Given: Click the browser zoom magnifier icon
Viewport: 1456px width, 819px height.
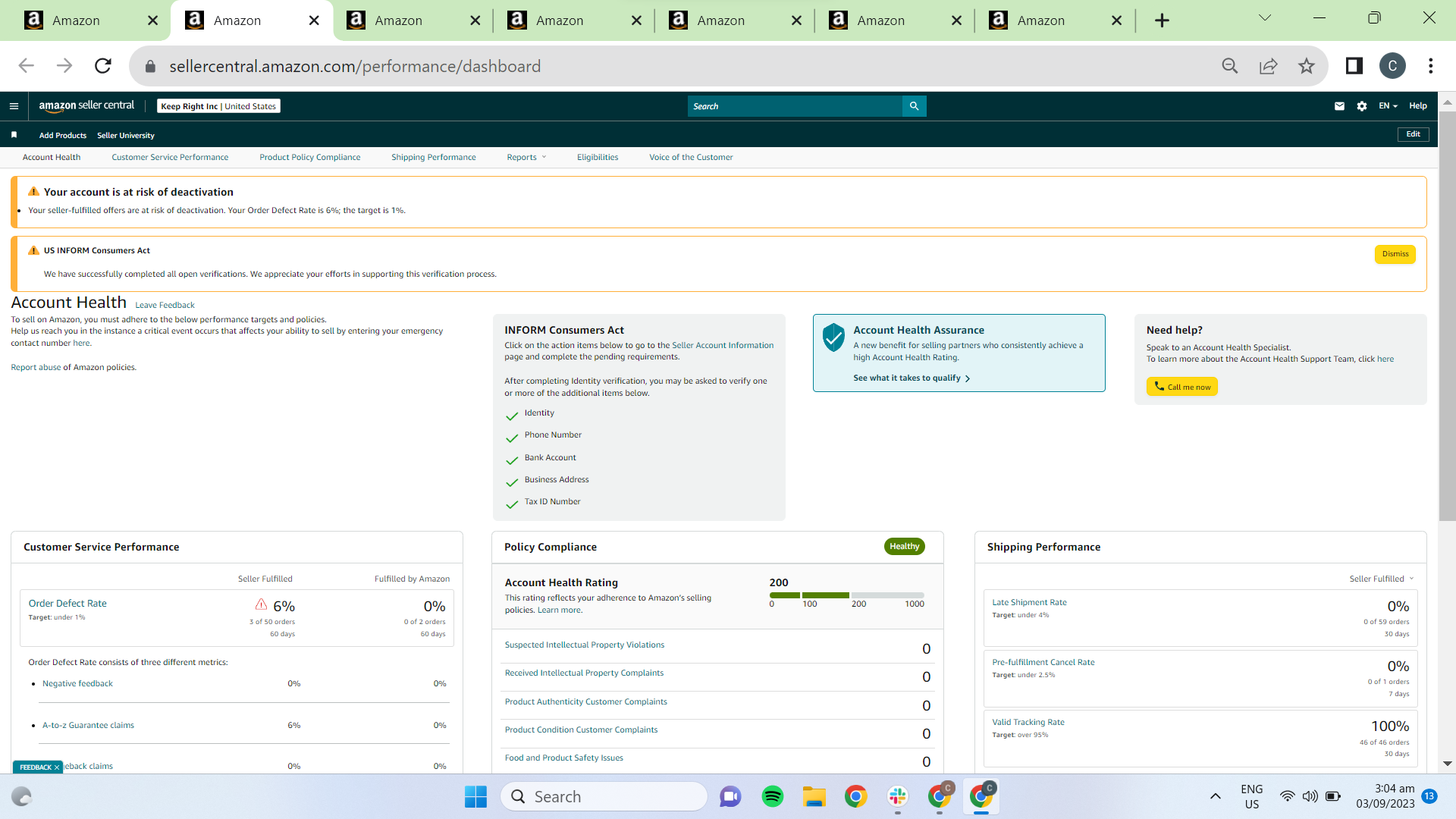Looking at the screenshot, I should coord(1230,66).
